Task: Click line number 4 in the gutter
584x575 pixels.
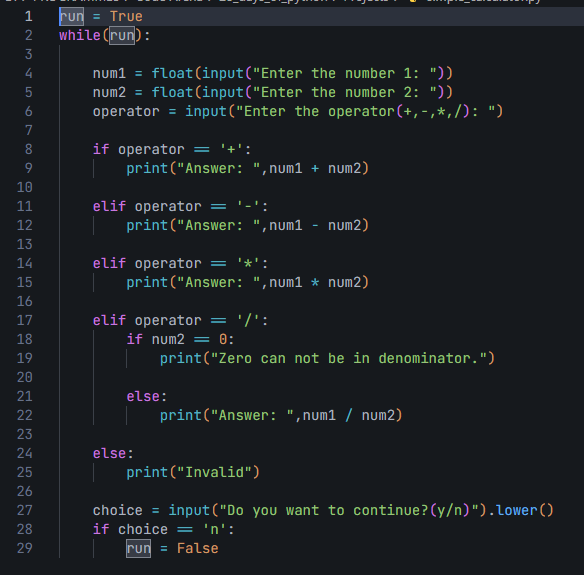Action: point(28,73)
